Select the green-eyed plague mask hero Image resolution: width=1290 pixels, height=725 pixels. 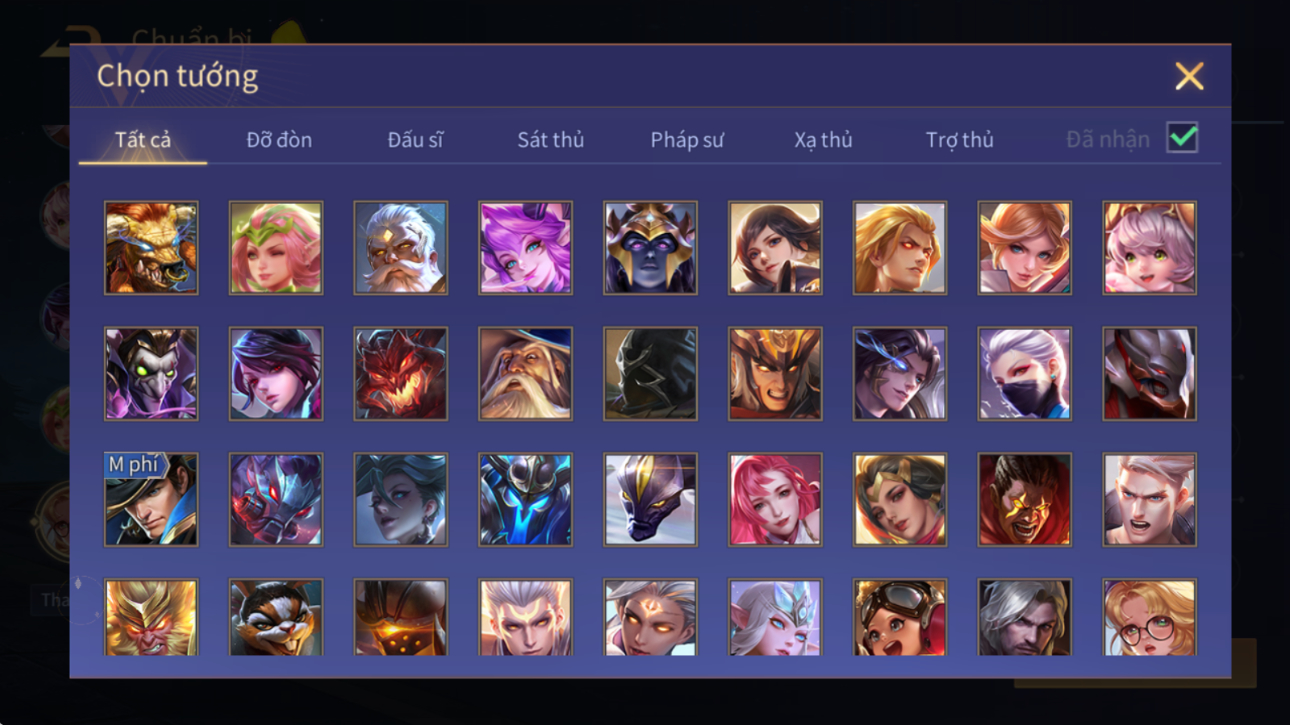click(x=151, y=374)
